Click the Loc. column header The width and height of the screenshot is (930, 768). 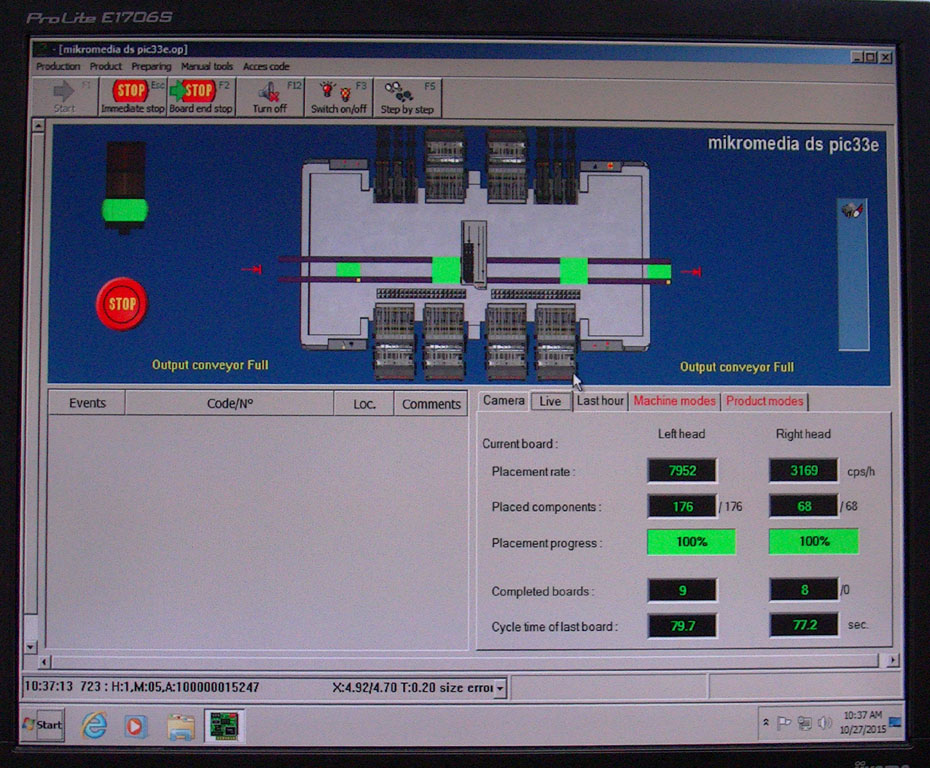point(364,404)
